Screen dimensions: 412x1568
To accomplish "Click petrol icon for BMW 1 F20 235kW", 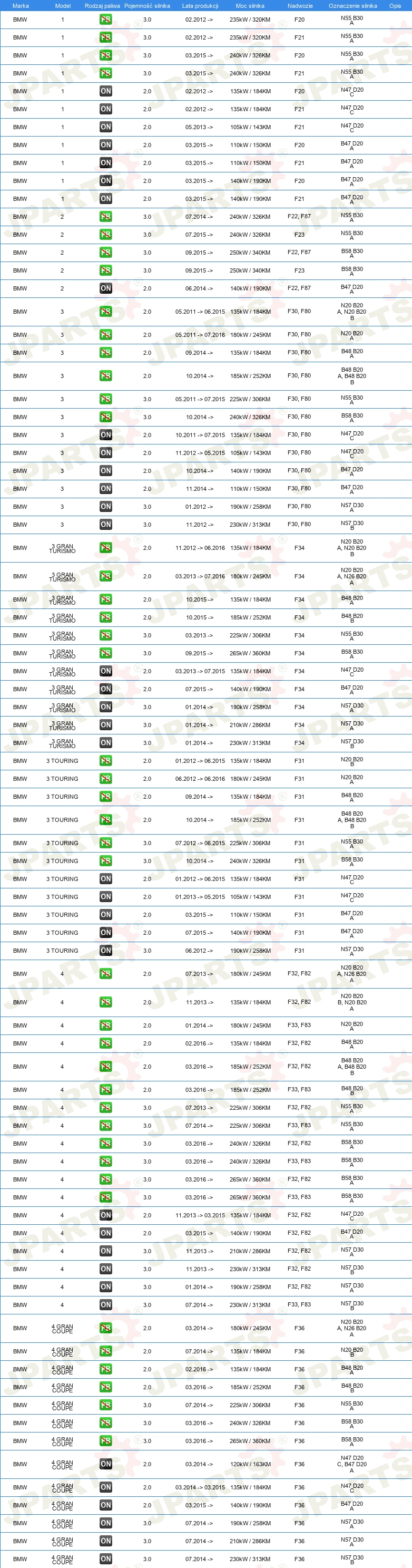I will [x=105, y=20].
